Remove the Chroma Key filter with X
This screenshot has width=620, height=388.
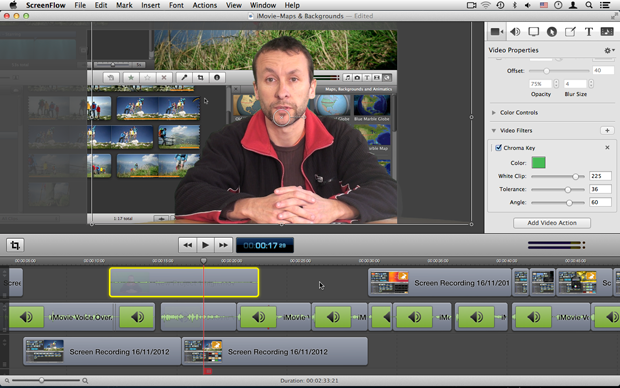pyautogui.click(x=607, y=148)
